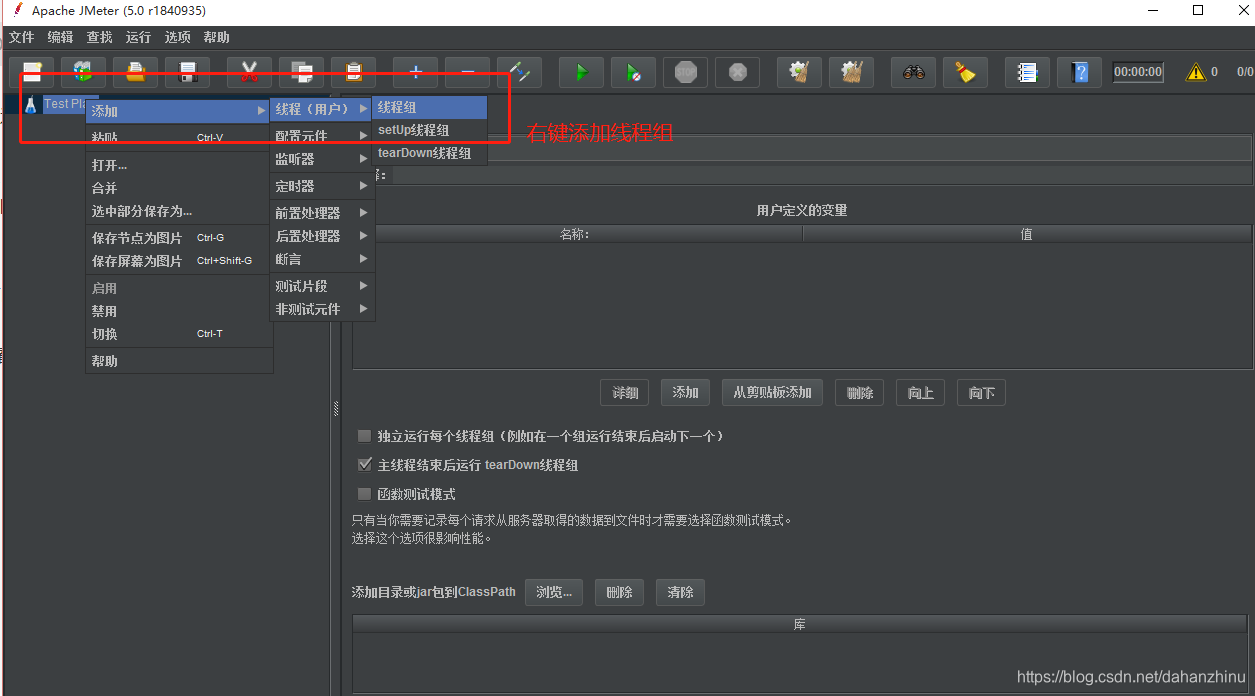Uncheck 主线程结束后运行 tearDown线程组
Image resolution: width=1255 pixels, height=696 pixels.
364,465
